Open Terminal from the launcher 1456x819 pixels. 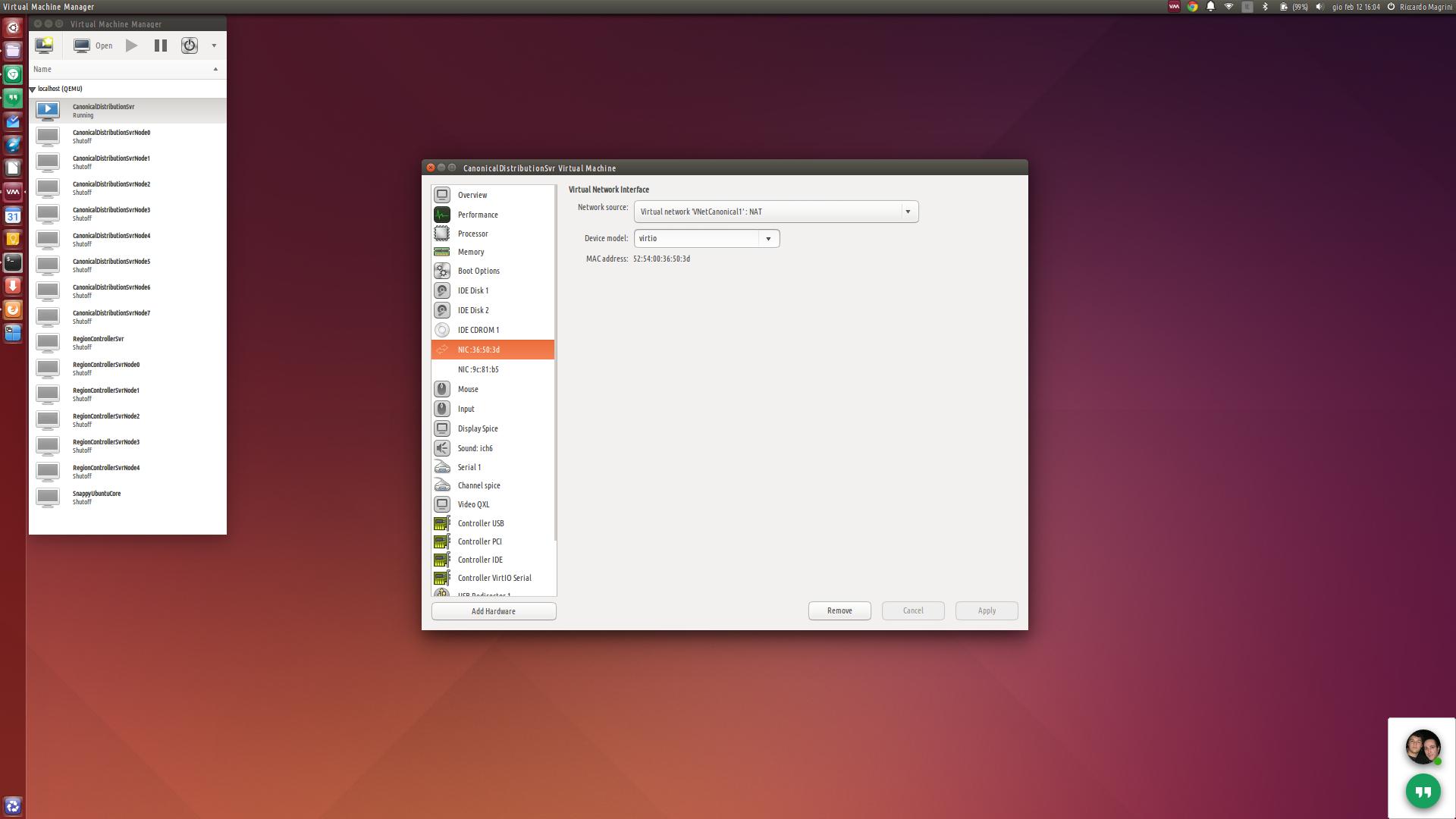[13, 262]
